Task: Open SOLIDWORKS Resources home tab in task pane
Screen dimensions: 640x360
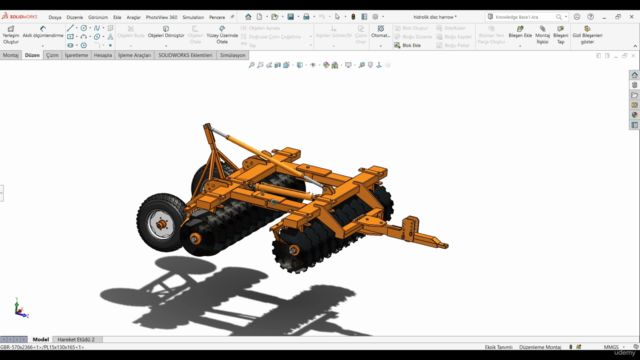Action: point(634,75)
